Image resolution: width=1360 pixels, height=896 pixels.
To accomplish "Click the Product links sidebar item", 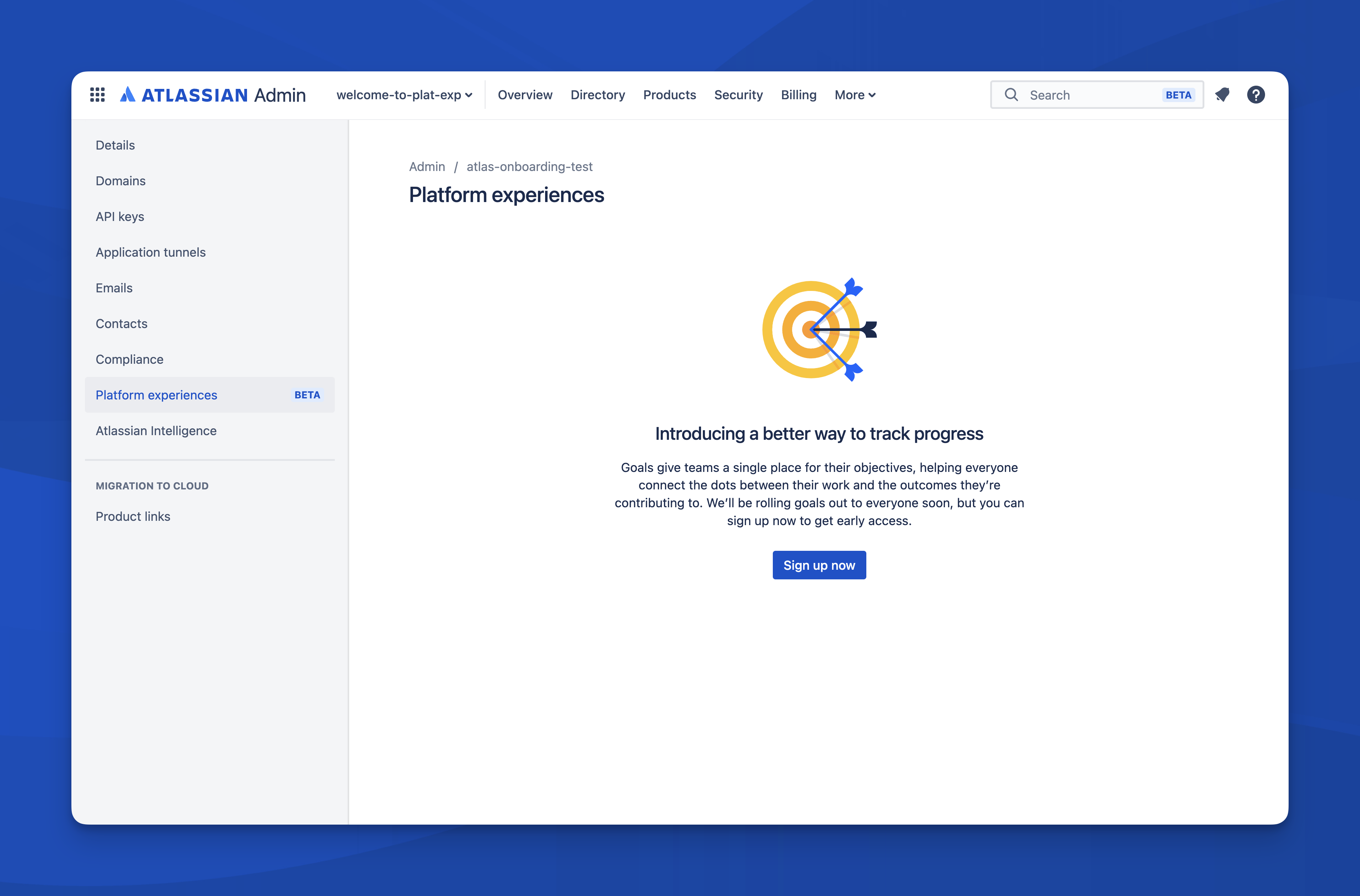I will pyautogui.click(x=133, y=516).
